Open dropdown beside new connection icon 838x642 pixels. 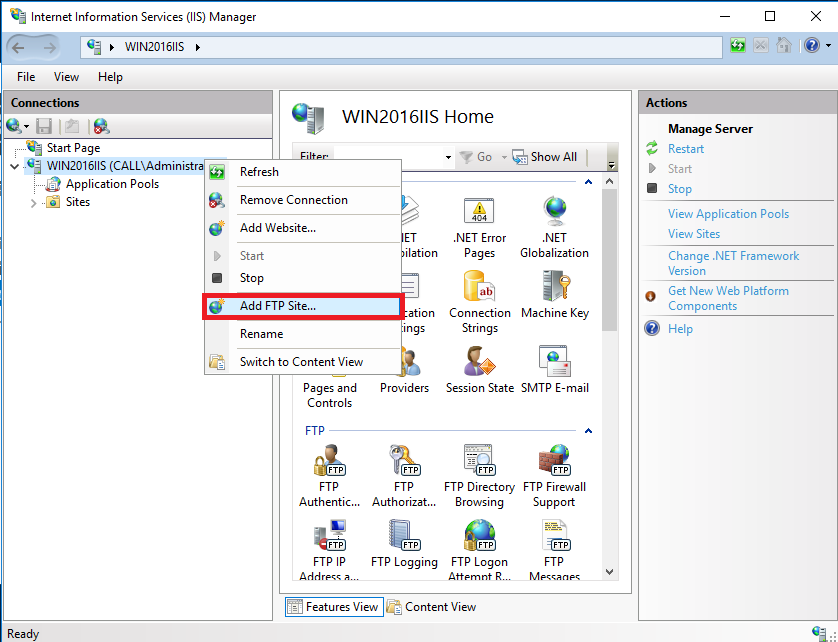(26, 127)
